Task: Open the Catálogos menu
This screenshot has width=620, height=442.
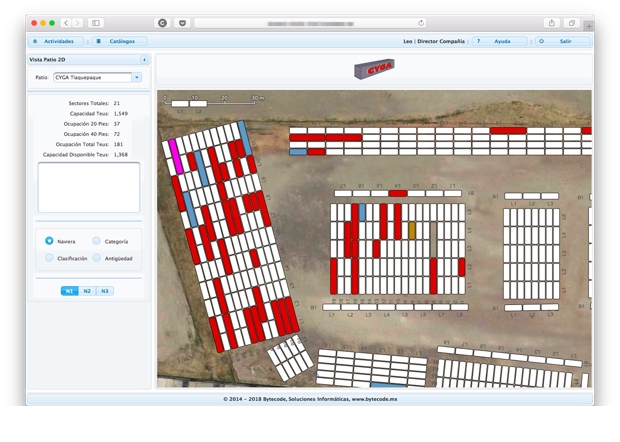Action: [x=120, y=42]
